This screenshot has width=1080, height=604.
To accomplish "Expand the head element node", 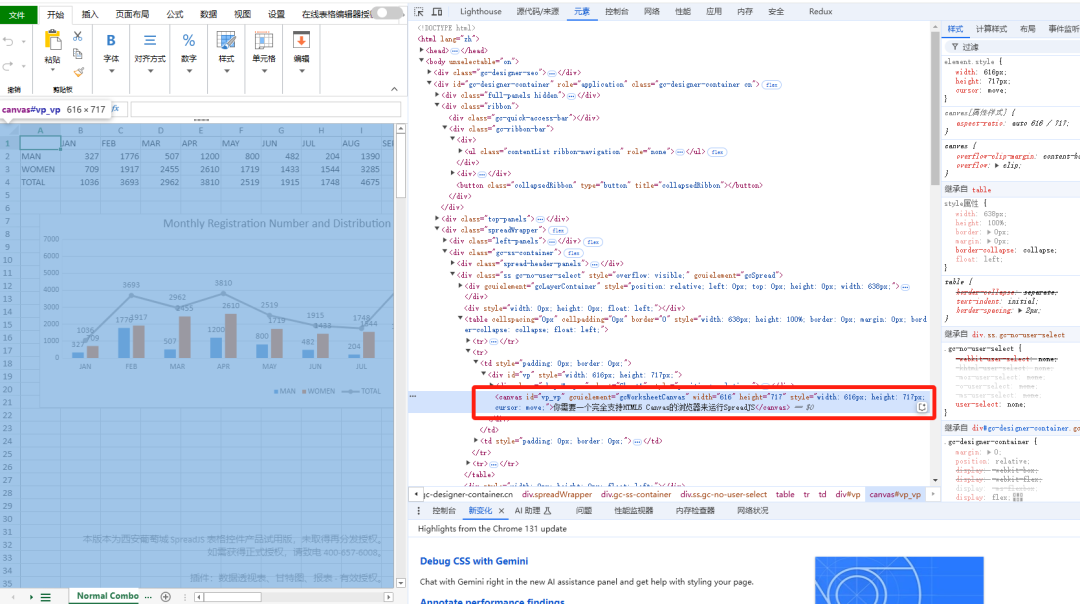I will (422, 50).
